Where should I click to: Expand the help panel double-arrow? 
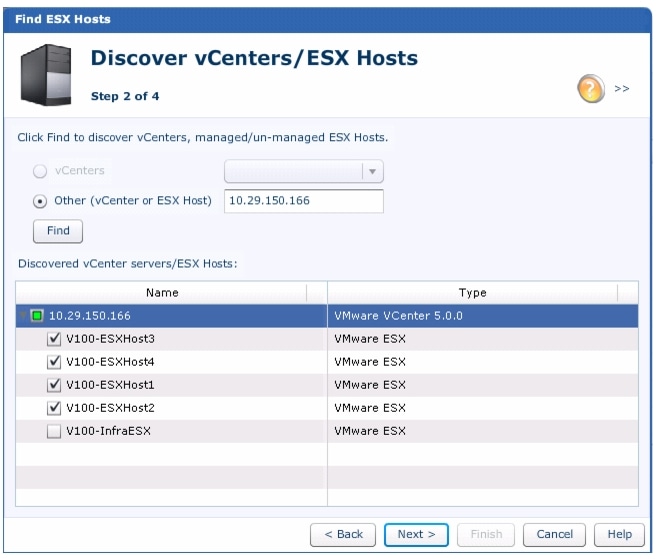[622, 88]
